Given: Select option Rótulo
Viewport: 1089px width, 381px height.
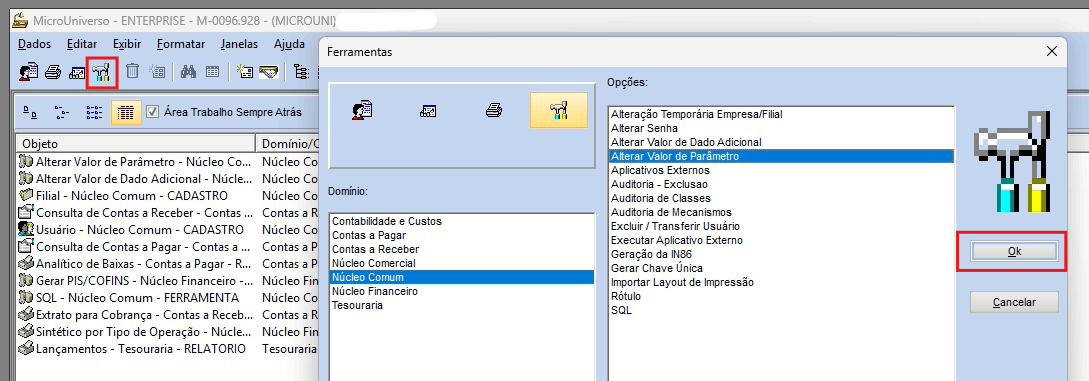Looking at the screenshot, I should point(781,296).
